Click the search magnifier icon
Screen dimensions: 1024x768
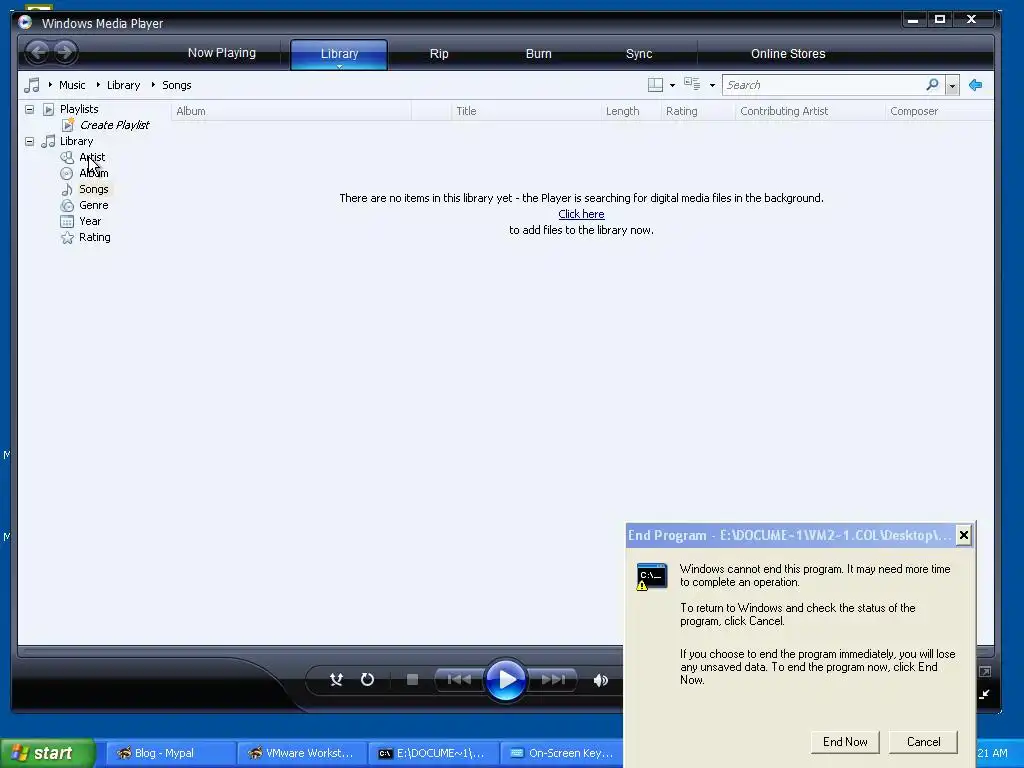pos(933,85)
